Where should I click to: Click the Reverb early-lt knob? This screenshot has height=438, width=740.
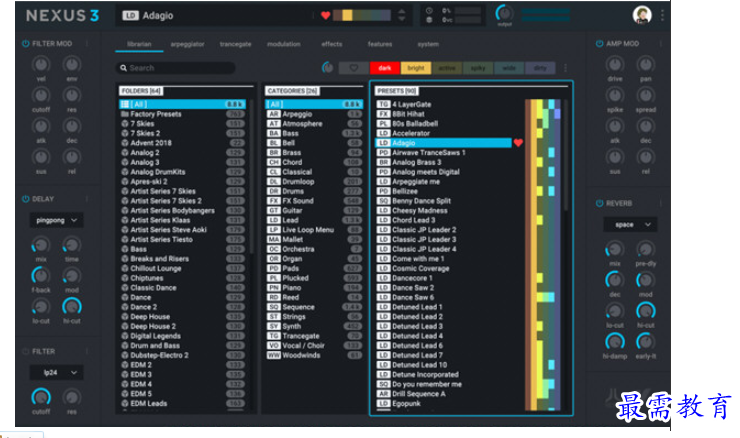click(x=646, y=342)
